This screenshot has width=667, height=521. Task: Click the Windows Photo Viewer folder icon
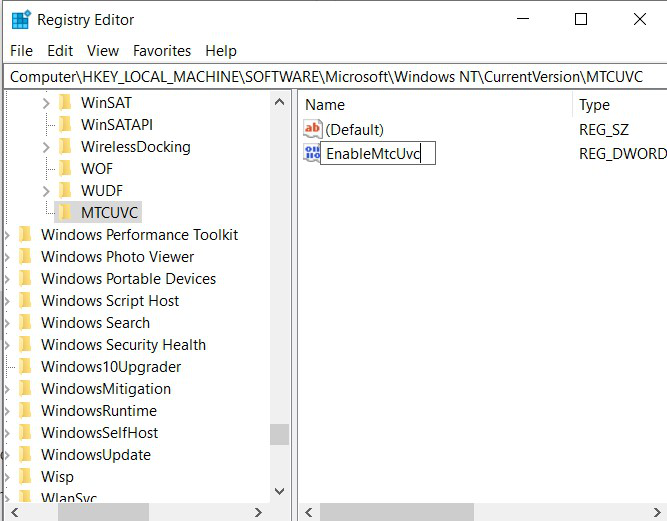point(25,256)
